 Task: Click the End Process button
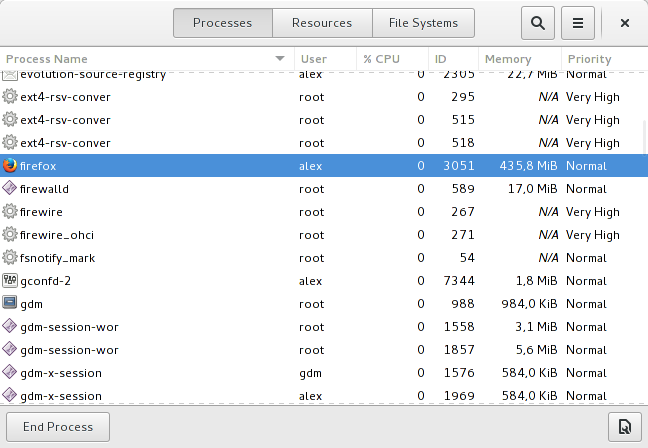tap(58, 427)
